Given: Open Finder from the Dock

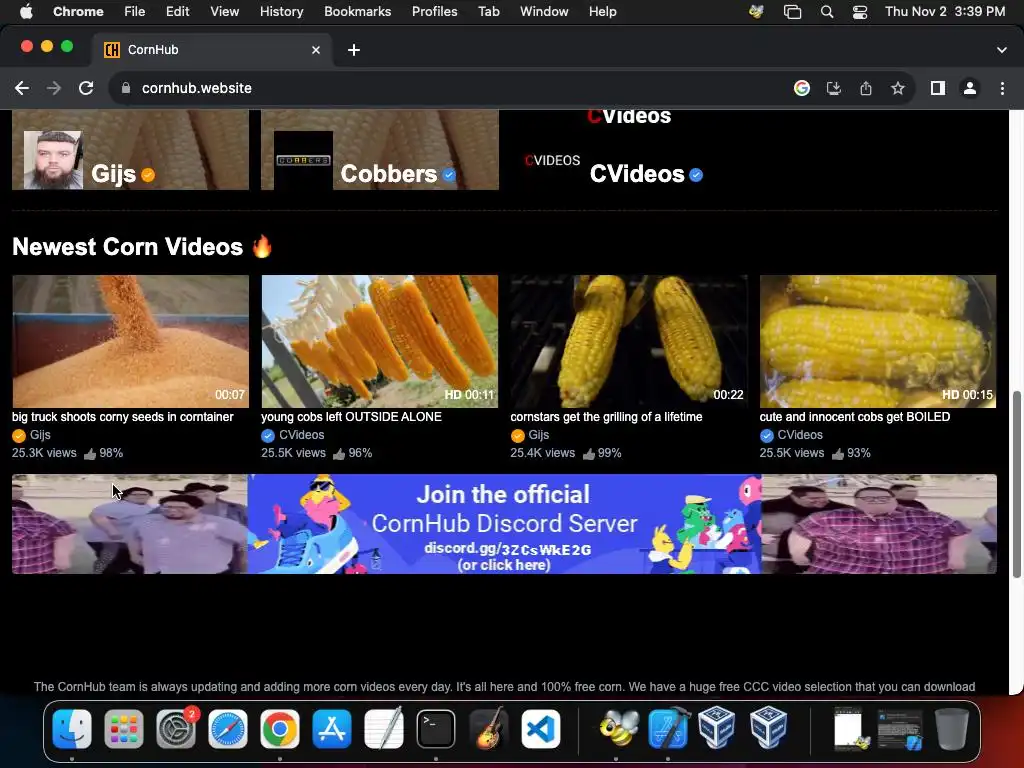Looking at the screenshot, I should point(72,728).
